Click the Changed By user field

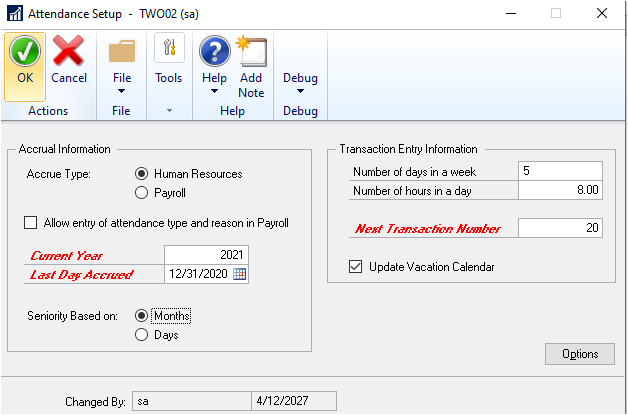coord(191,401)
